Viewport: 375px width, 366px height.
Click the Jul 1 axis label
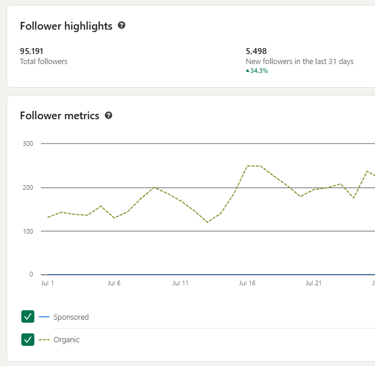pyautogui.click(x=47, y=283)
